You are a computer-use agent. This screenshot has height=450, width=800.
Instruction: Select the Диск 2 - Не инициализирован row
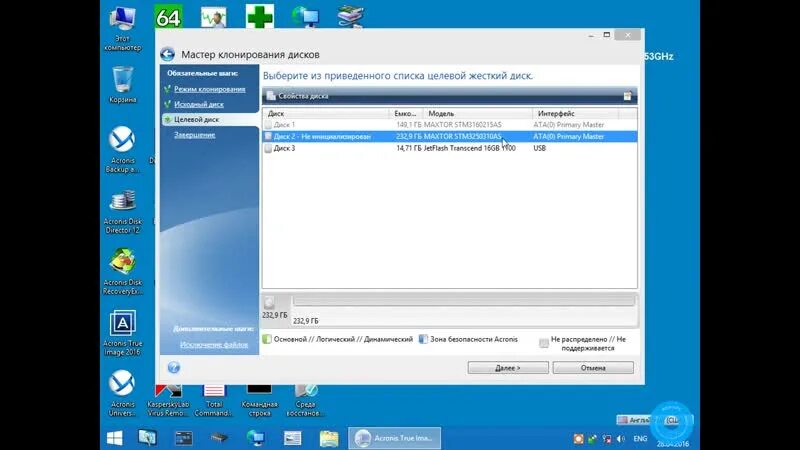click(450, 137)
